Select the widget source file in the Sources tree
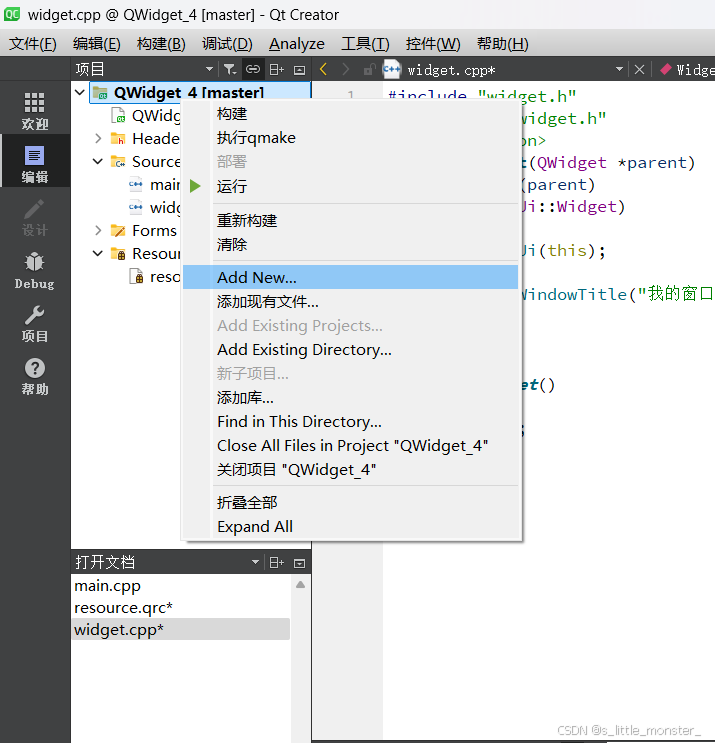 click(154, 208)
